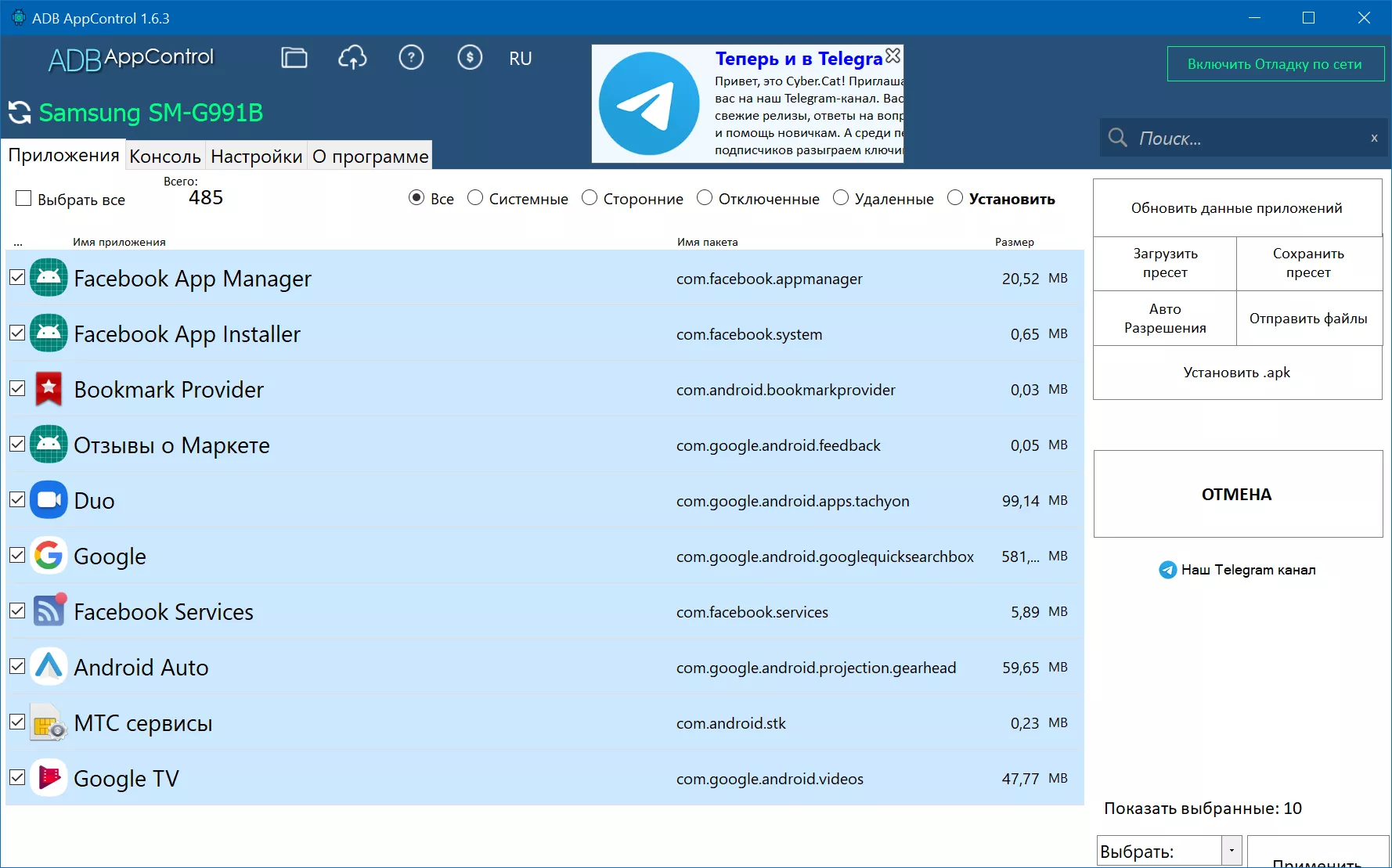Screen dimensions: 1392x868
Task: Click the Facebook App Manager icon
Action: pos(49,278)
